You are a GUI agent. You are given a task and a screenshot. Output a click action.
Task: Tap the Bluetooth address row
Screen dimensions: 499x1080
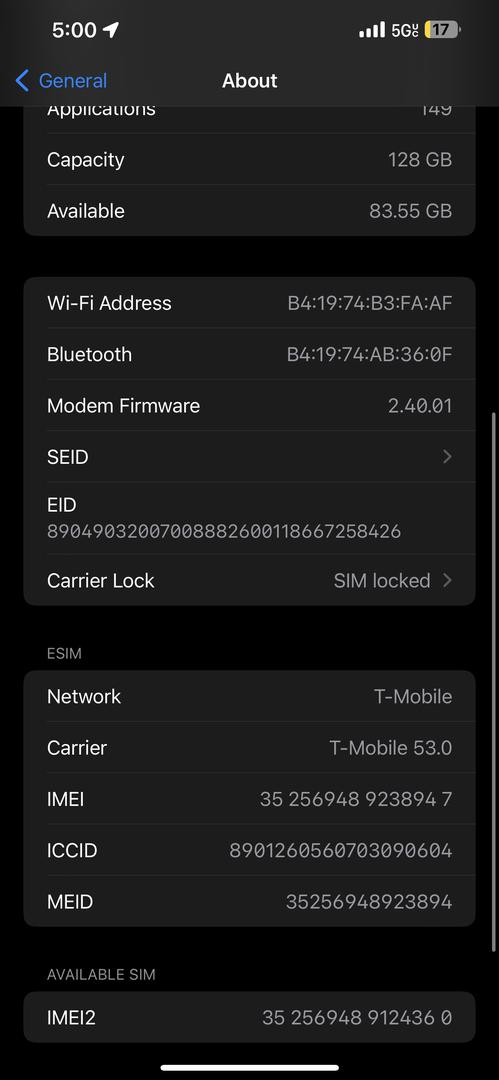250,354
